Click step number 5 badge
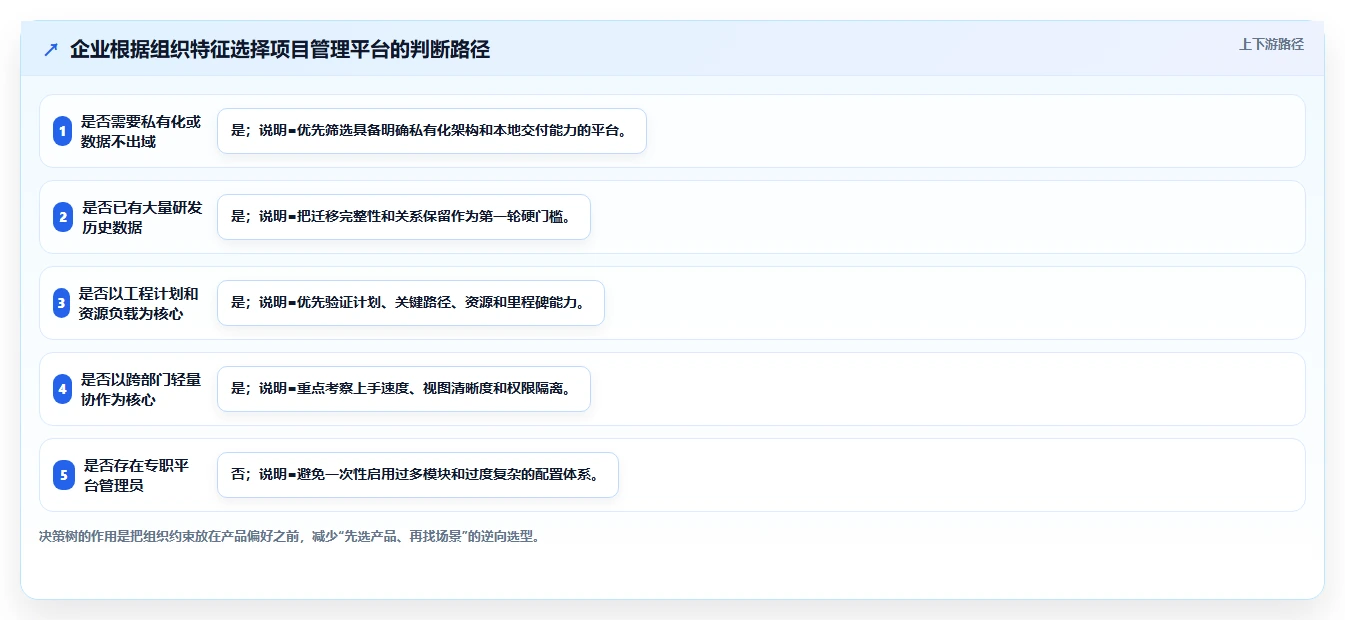Screen dimensions: 1345x620 point(64,475)
